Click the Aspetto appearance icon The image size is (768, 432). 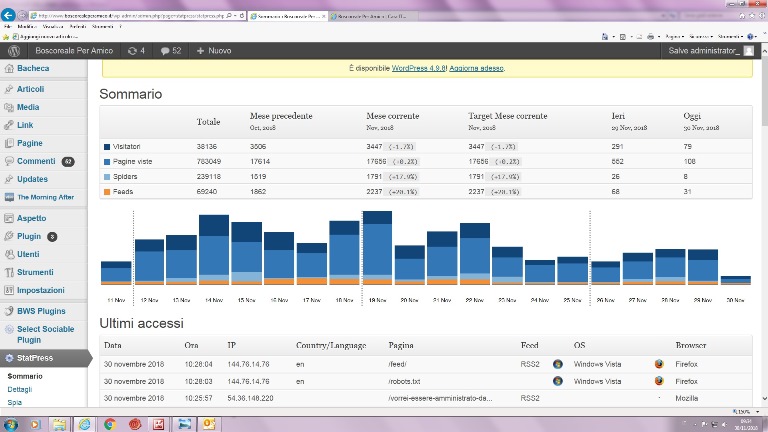pyautogui.click(x=9, y=218)
